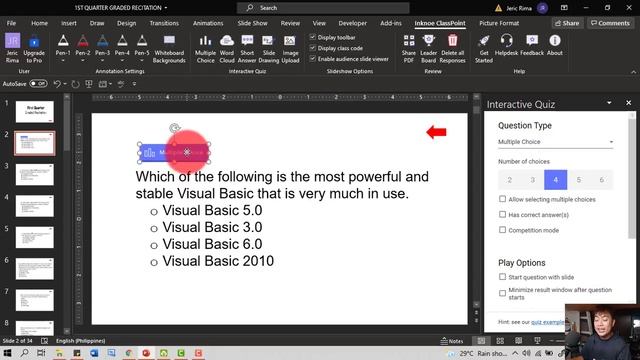Click the Share PDF icon
Image resolution: width=640 pixels, height=360 pixels.
coord(409,49)
